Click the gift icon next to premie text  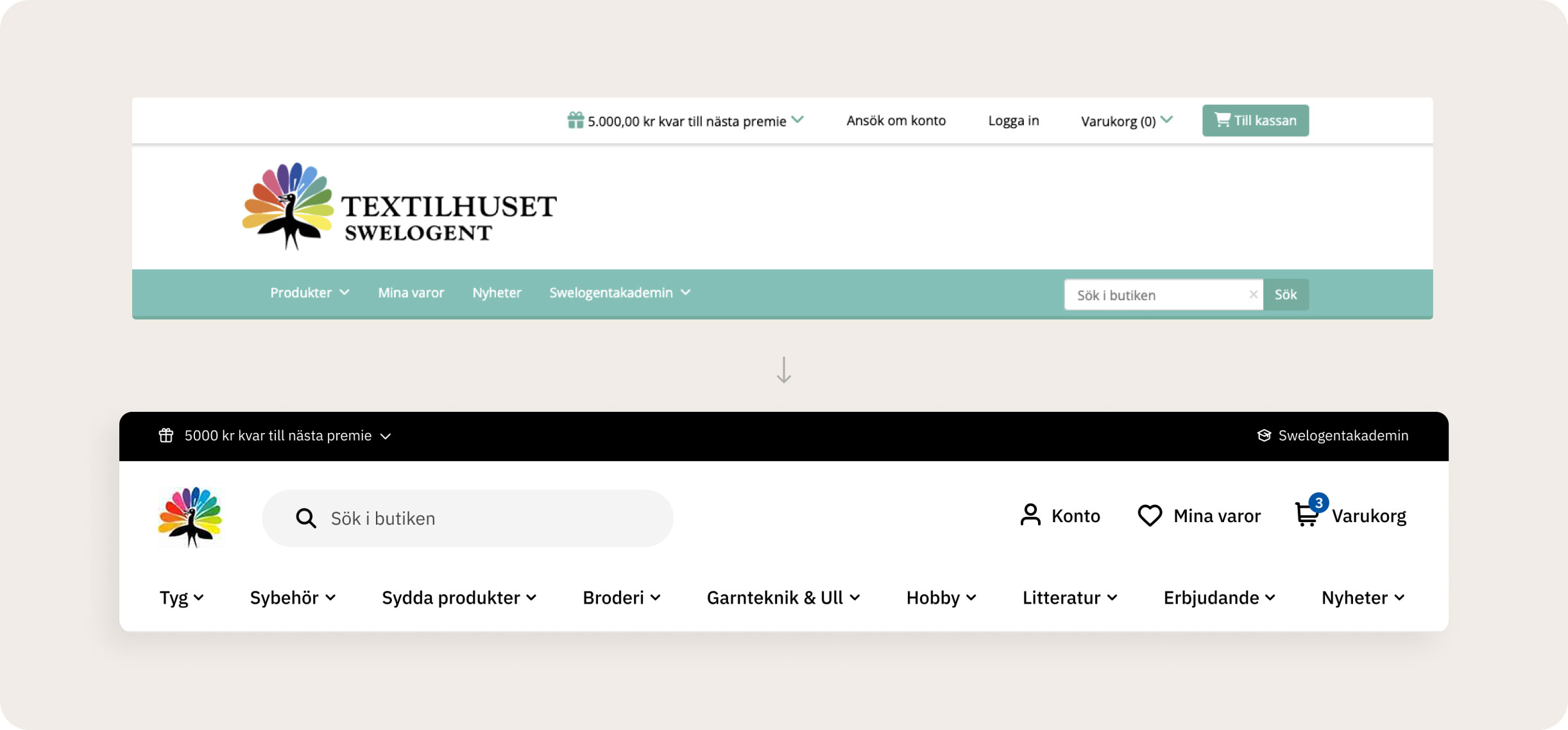(575, 120)
